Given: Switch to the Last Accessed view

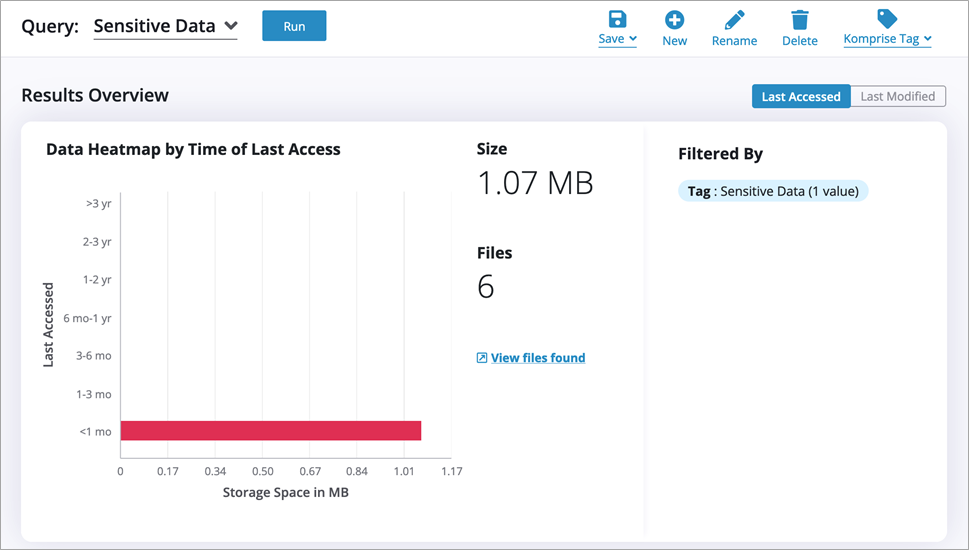Looking at the screenshot, I should 801,96.
